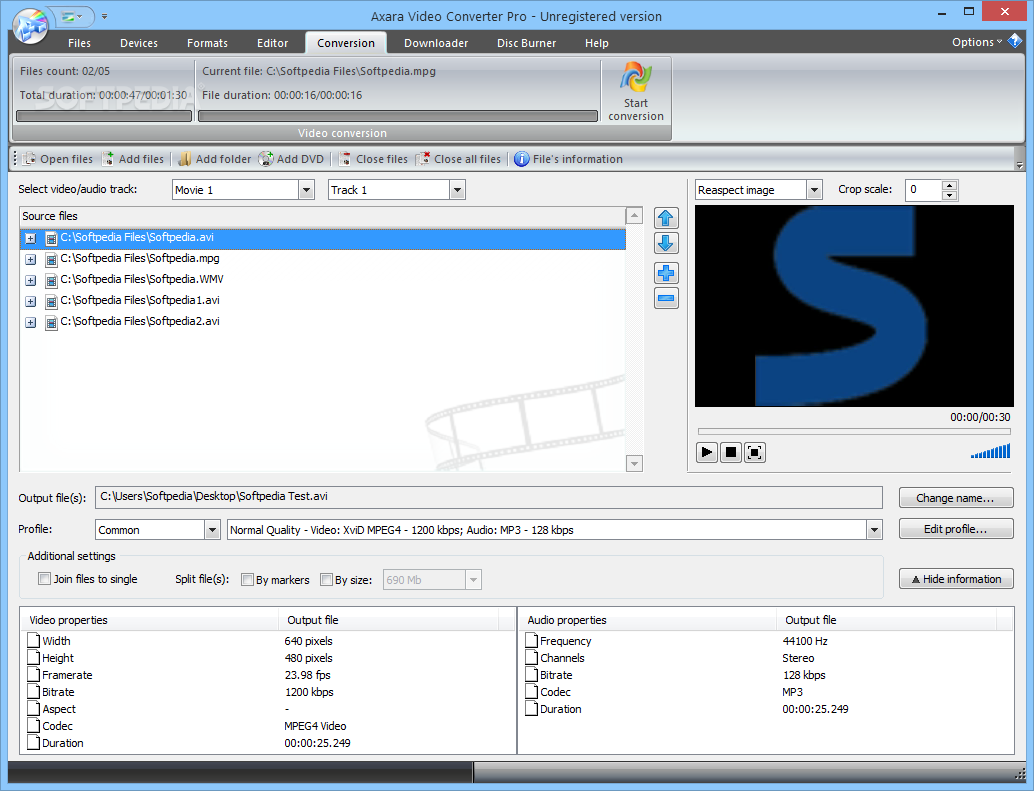The height and width of the screenshot is (791, 1034).
Task: Click the Close files toolbar icon
Action: 345,159
